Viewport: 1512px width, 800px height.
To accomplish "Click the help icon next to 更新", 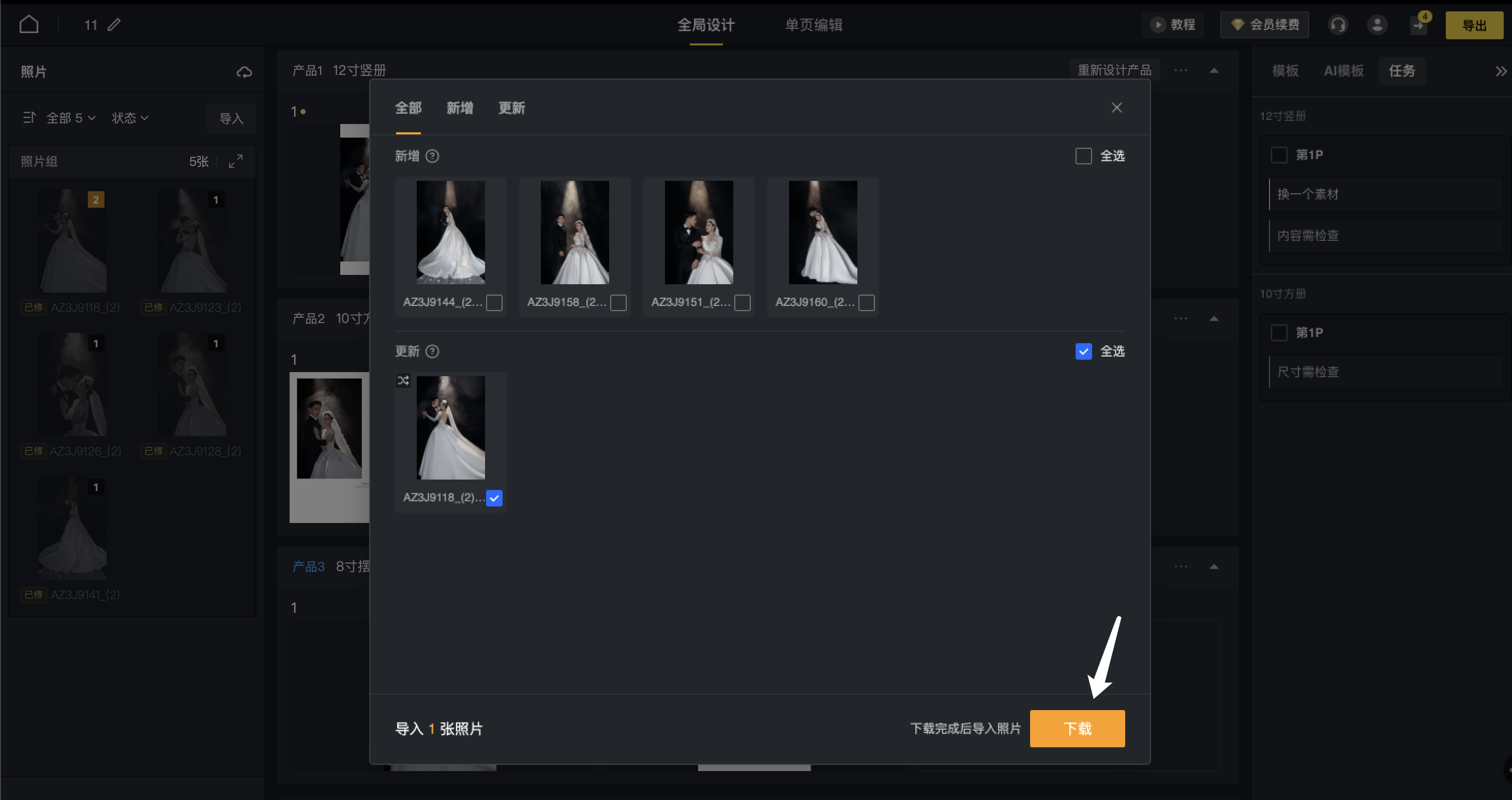I will click(x=433, y=351).
